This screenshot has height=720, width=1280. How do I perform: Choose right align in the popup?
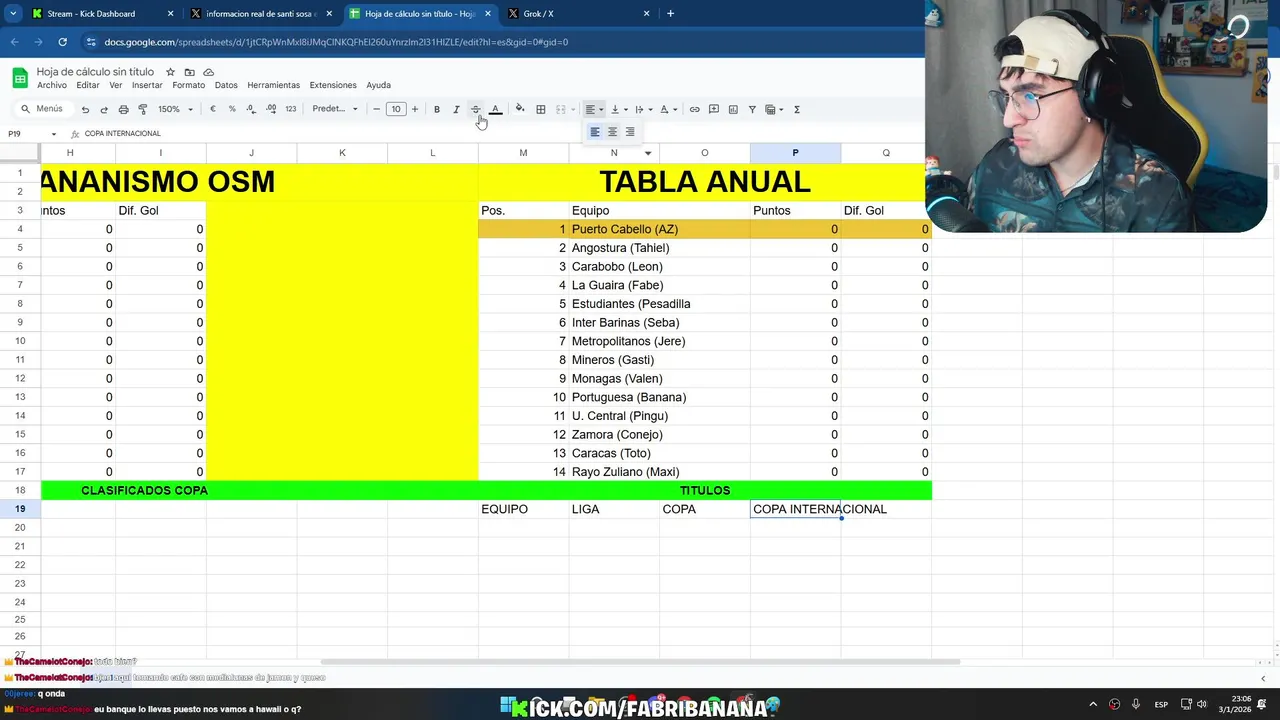pos(630,132)
